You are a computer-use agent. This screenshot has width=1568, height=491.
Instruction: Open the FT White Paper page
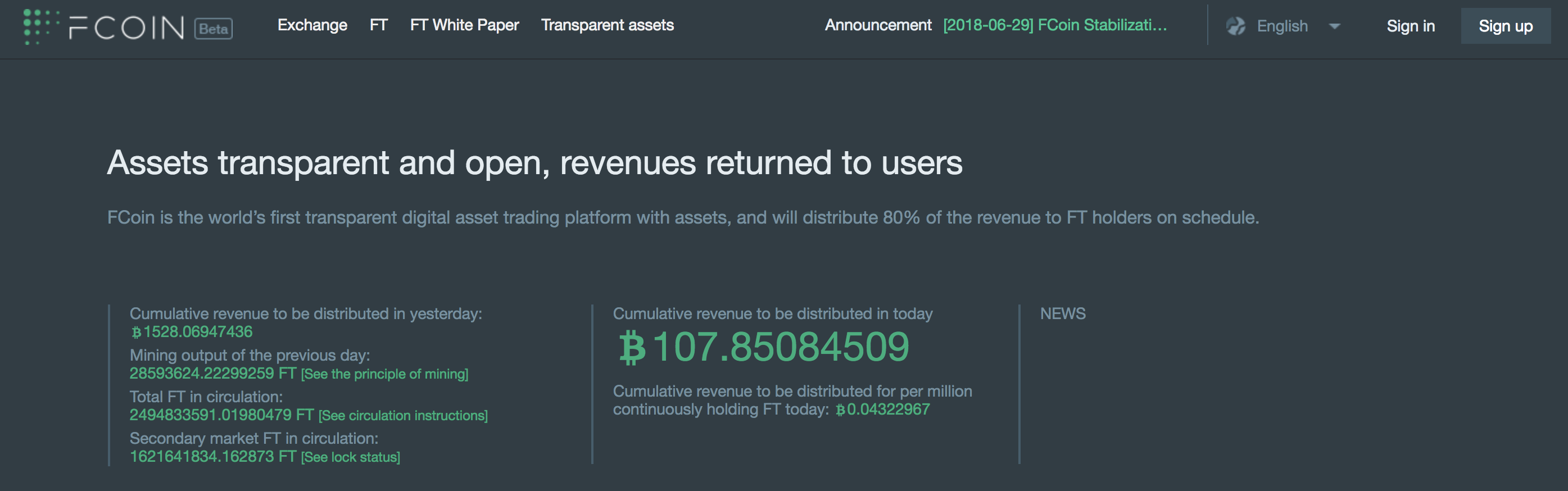464,25
